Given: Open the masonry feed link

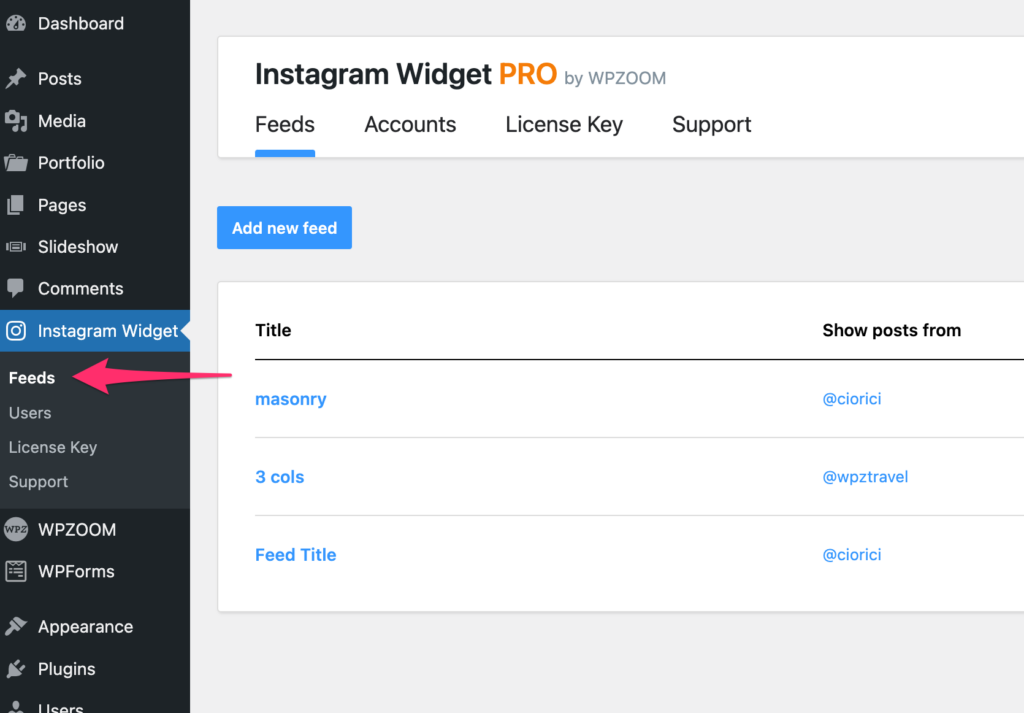Looking at the screenshot, I should coord(291,399).
